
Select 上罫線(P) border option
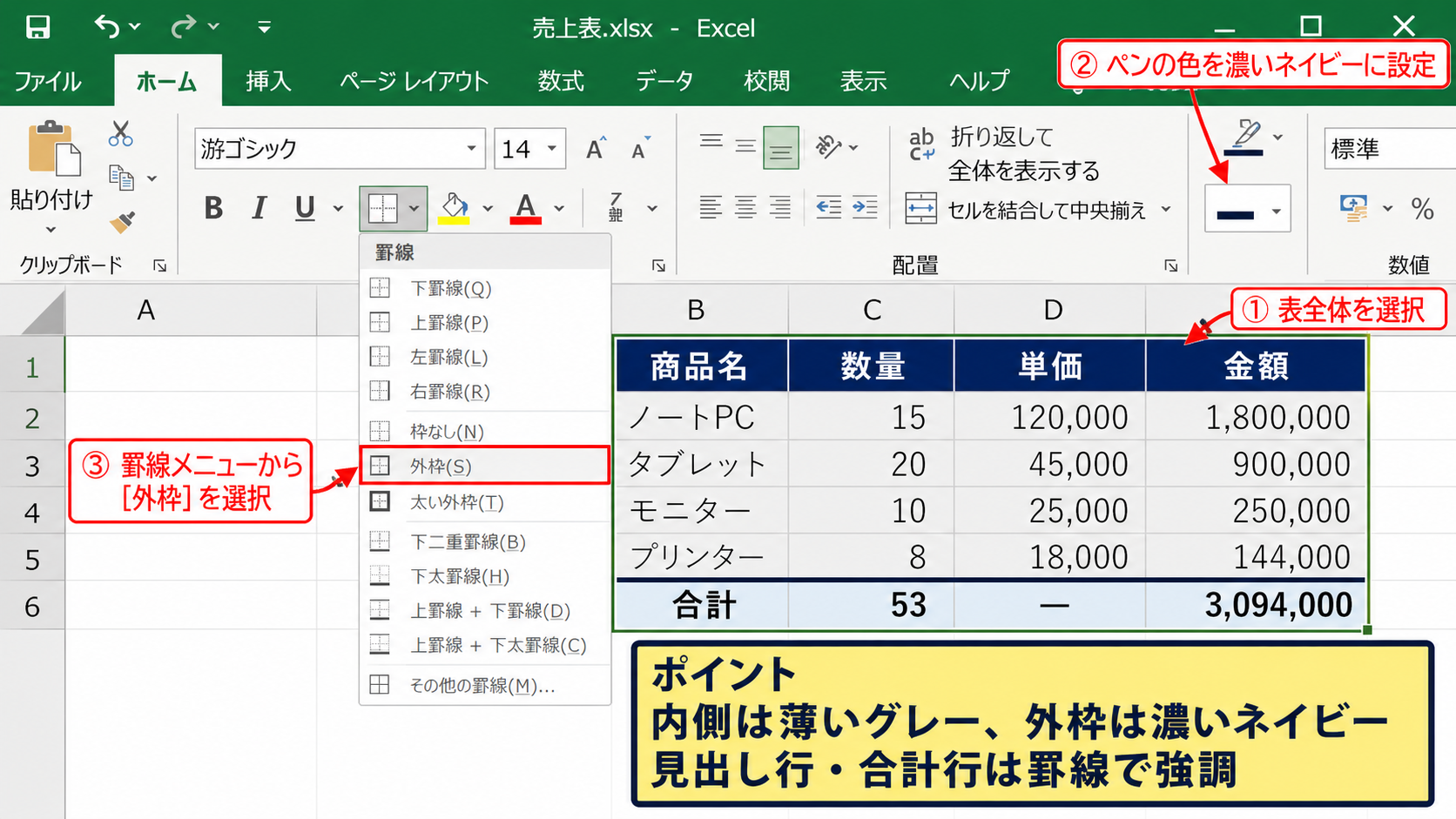pyautogui.click(x=485, y=323)
